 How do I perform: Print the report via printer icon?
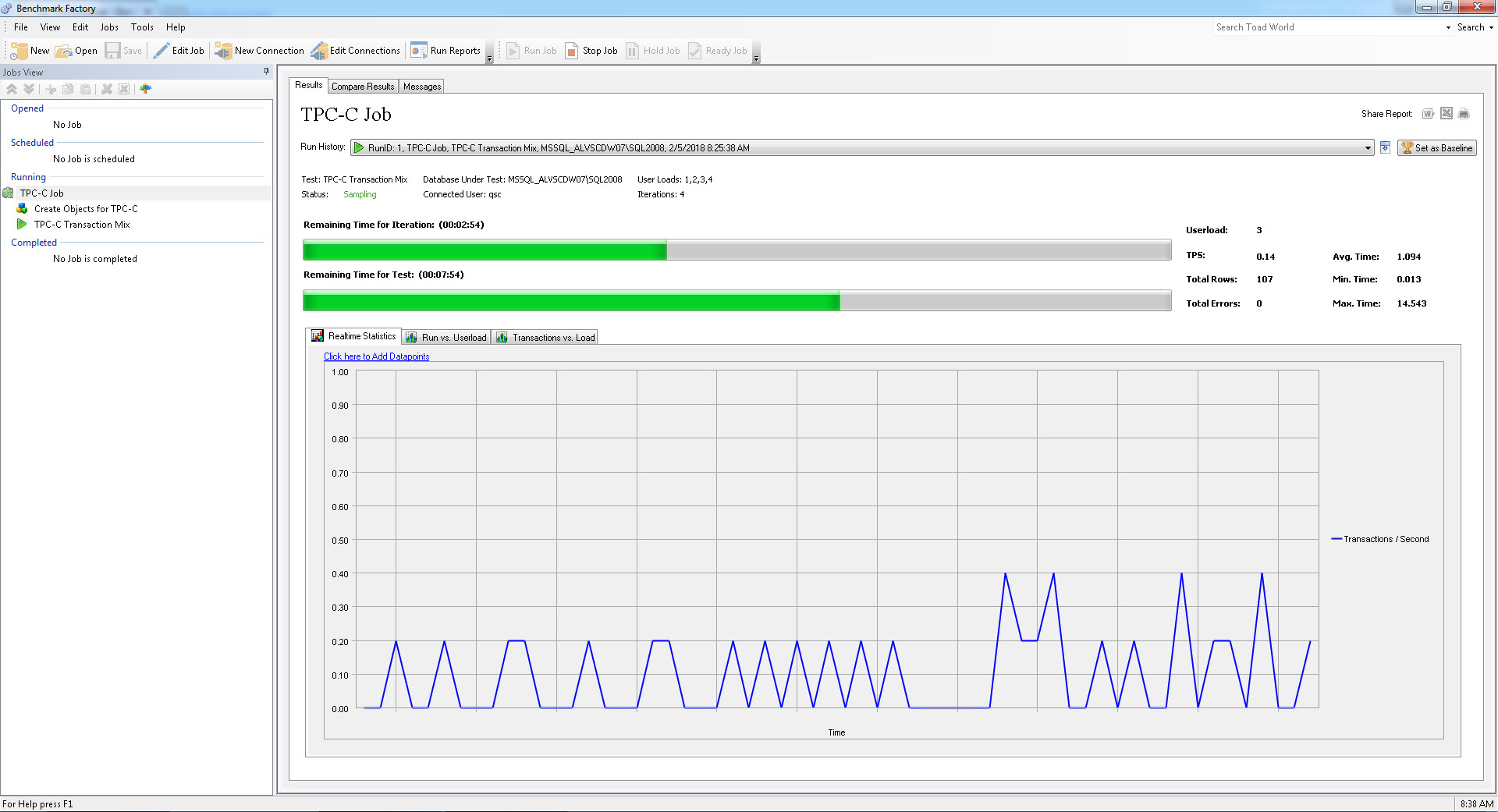tap(1464, 114)
